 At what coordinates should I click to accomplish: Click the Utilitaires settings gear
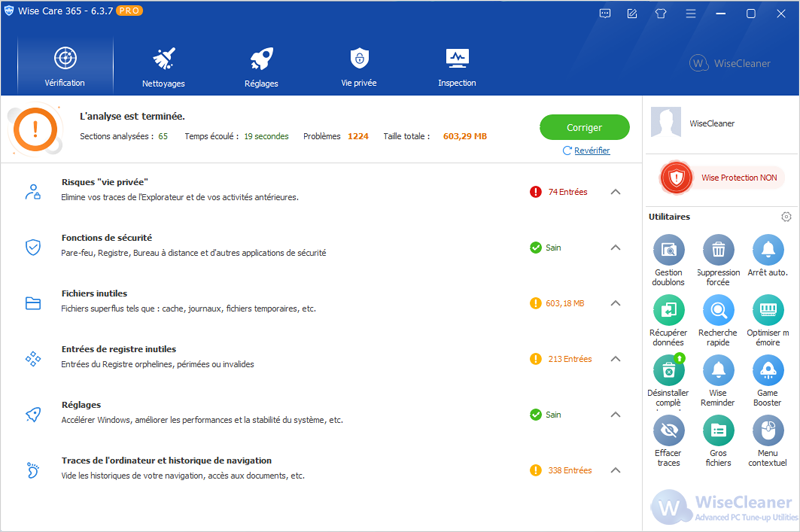(x=786, y=217)
